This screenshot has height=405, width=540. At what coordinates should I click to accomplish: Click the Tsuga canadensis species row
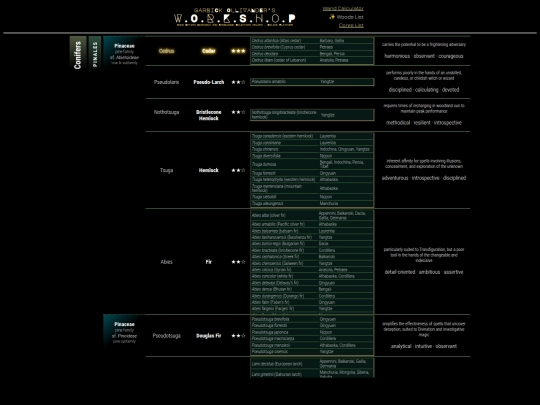[x=312, y=136]
